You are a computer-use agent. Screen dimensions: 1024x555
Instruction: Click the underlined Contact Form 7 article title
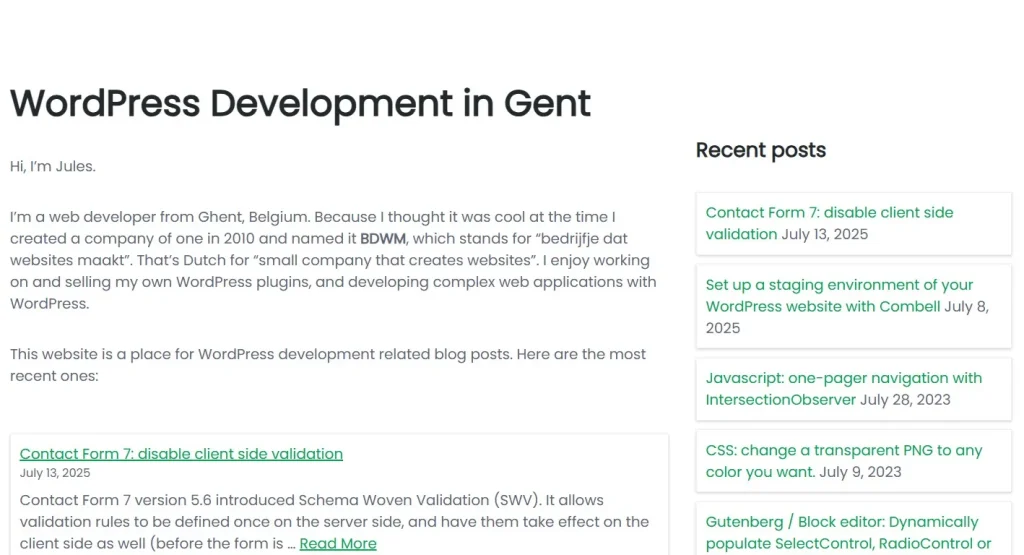click(x=181, y=454)
